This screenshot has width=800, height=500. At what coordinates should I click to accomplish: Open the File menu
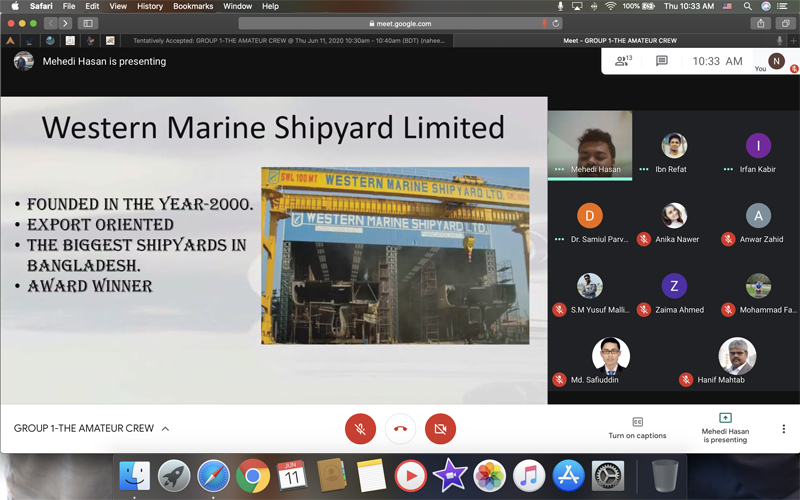(x=69, y=6)
